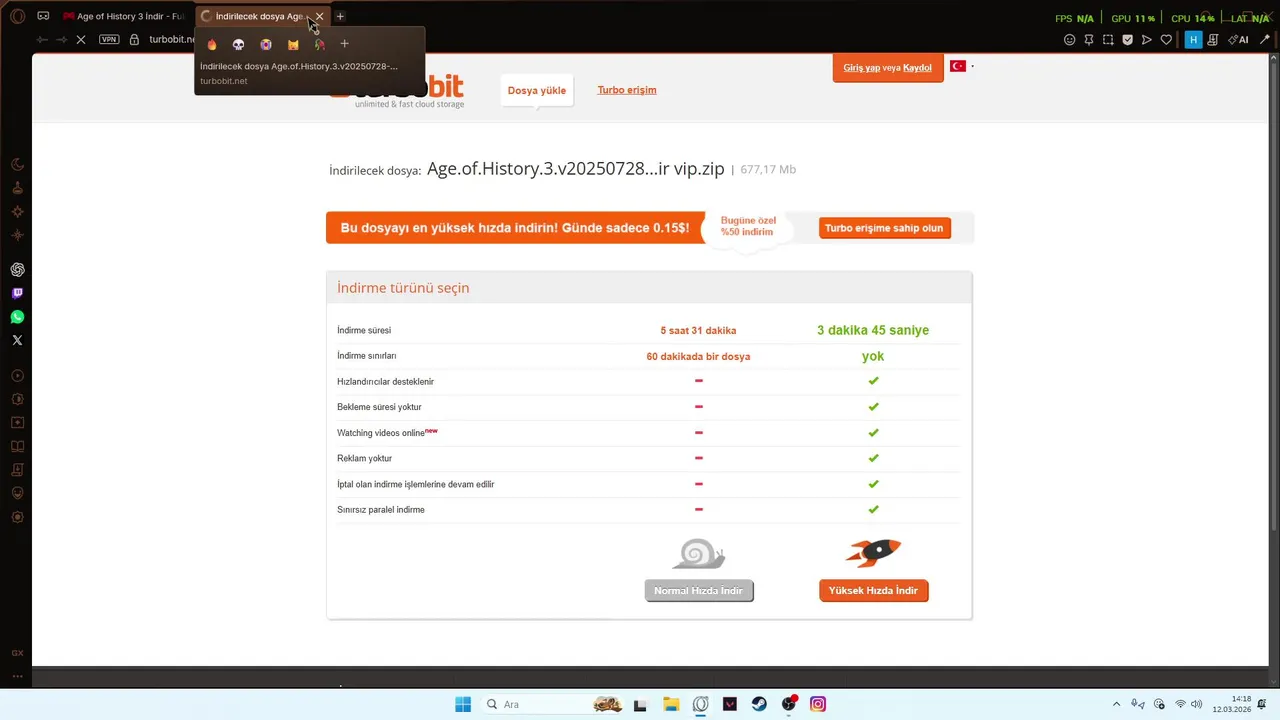Click '60 dakikada bir dosya' text
The width and height of the screenshot is (1280, 720).
click(698, 356)
